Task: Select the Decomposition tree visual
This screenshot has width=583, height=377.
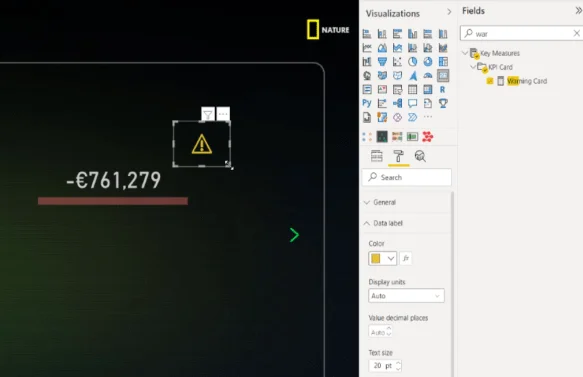Action: [x=397, y=103]
